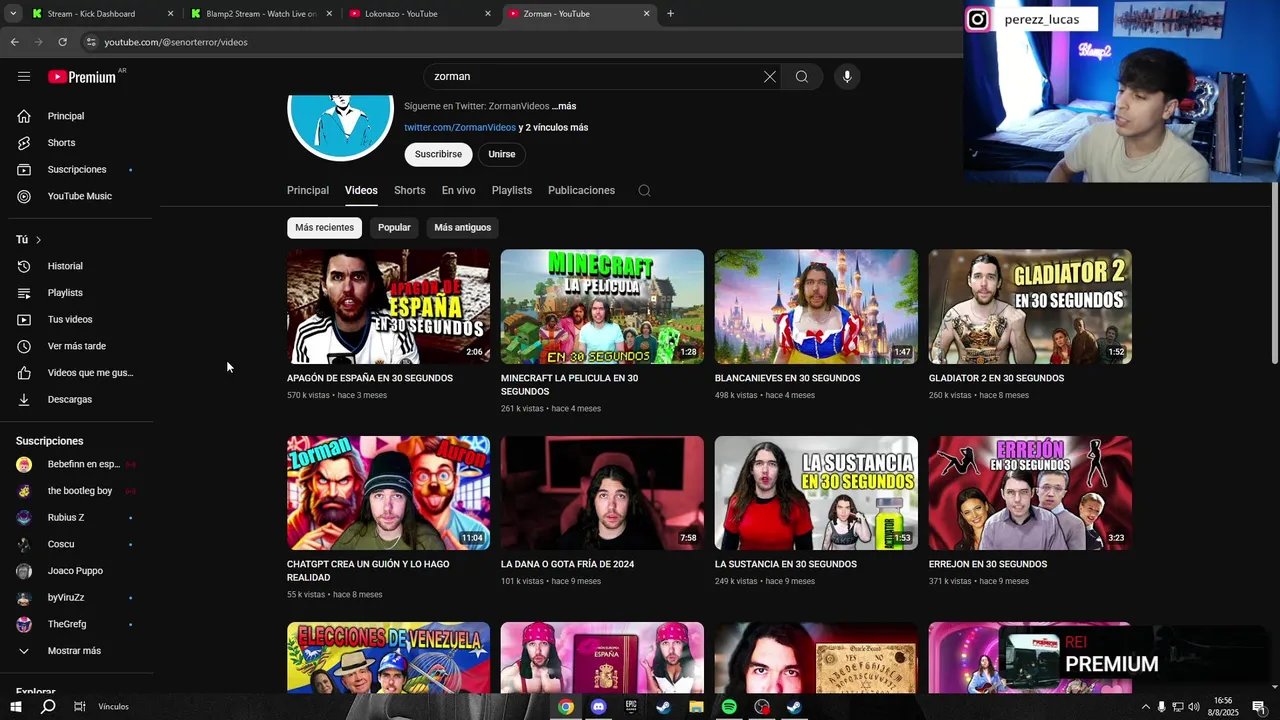Go back in browser history
Screen dimensions: 1280x720
tap(14, 42)
